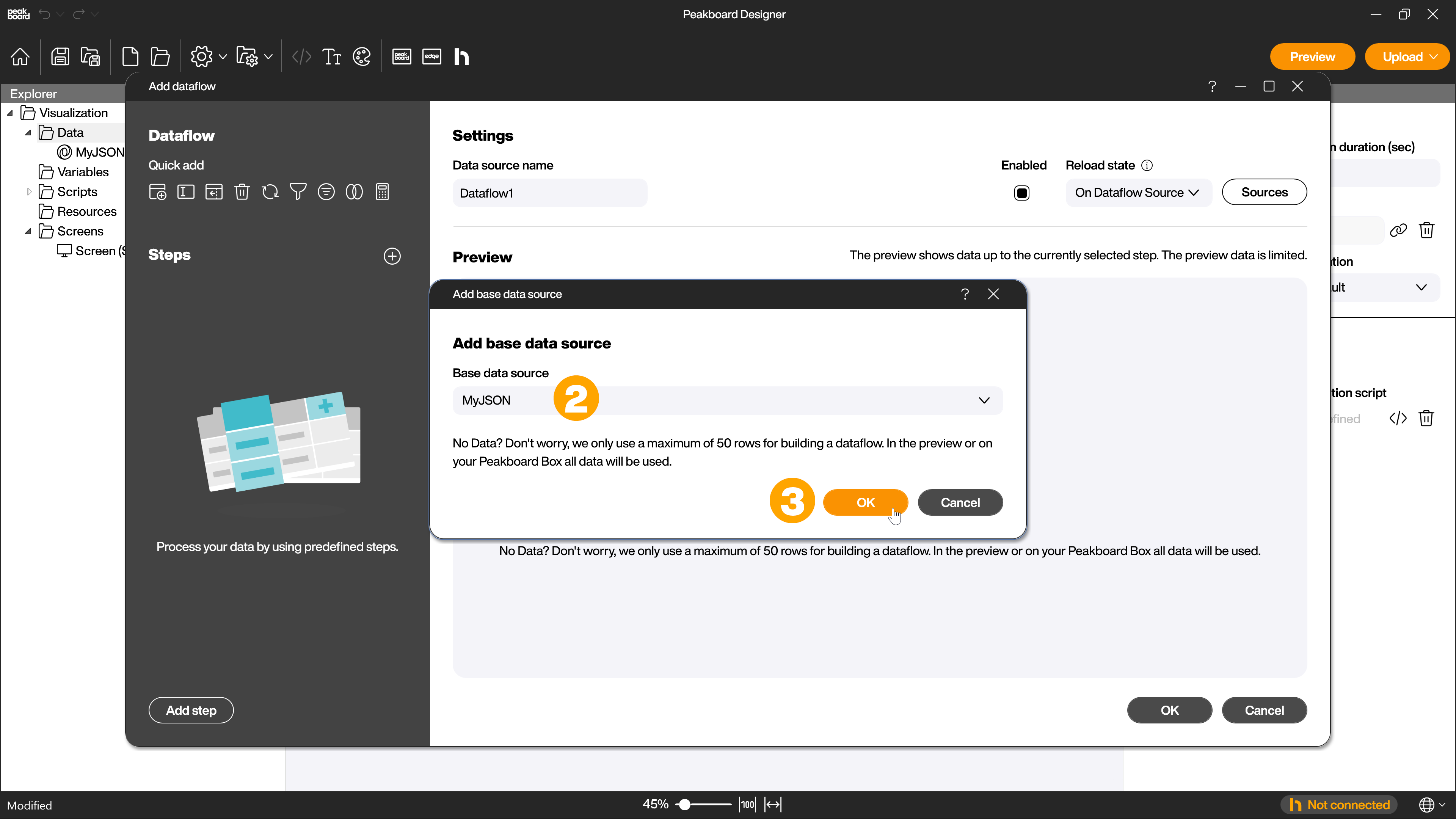Click the 100% zoom reset icon
This screenshot has height=819, width=1456.
pos(747,804)
